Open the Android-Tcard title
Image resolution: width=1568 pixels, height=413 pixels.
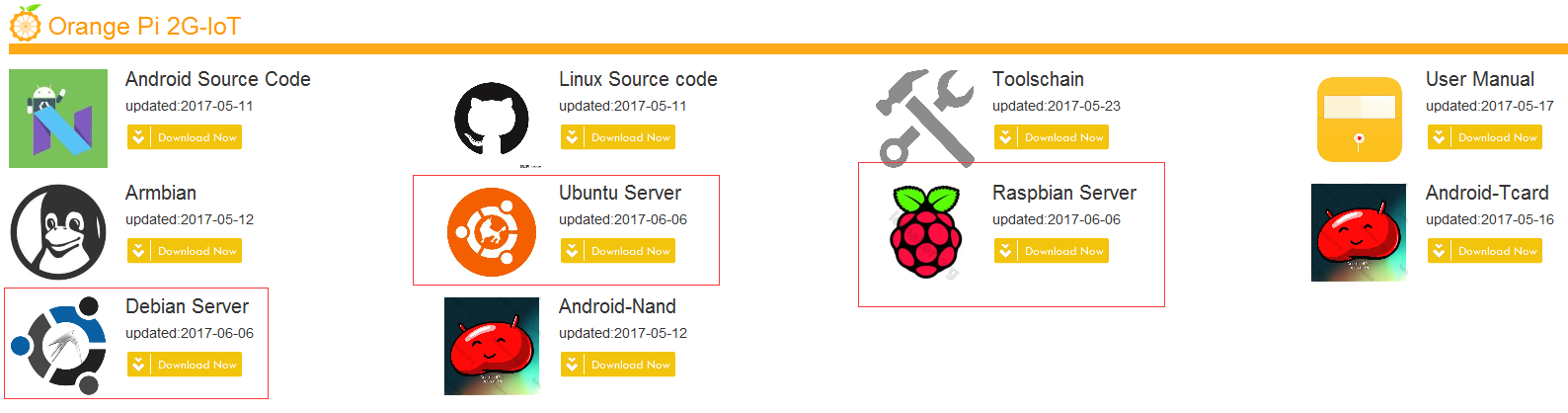(x=1487, y=193)
